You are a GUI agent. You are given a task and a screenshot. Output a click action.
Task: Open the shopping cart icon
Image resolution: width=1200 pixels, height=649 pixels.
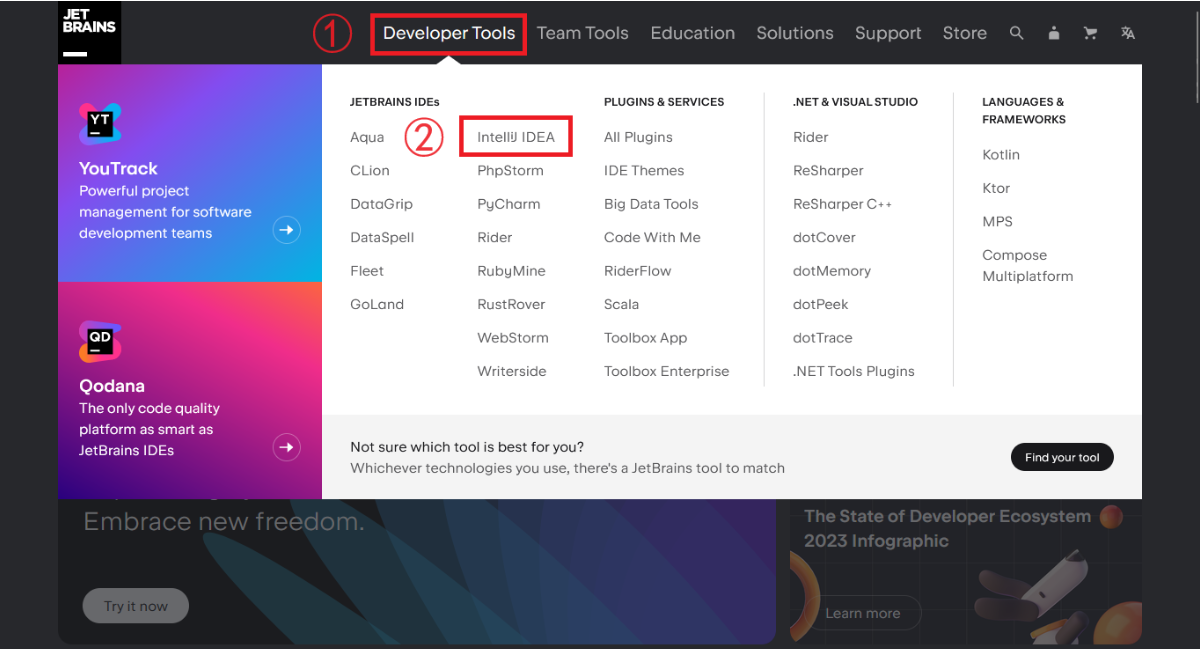(1090, 33)
